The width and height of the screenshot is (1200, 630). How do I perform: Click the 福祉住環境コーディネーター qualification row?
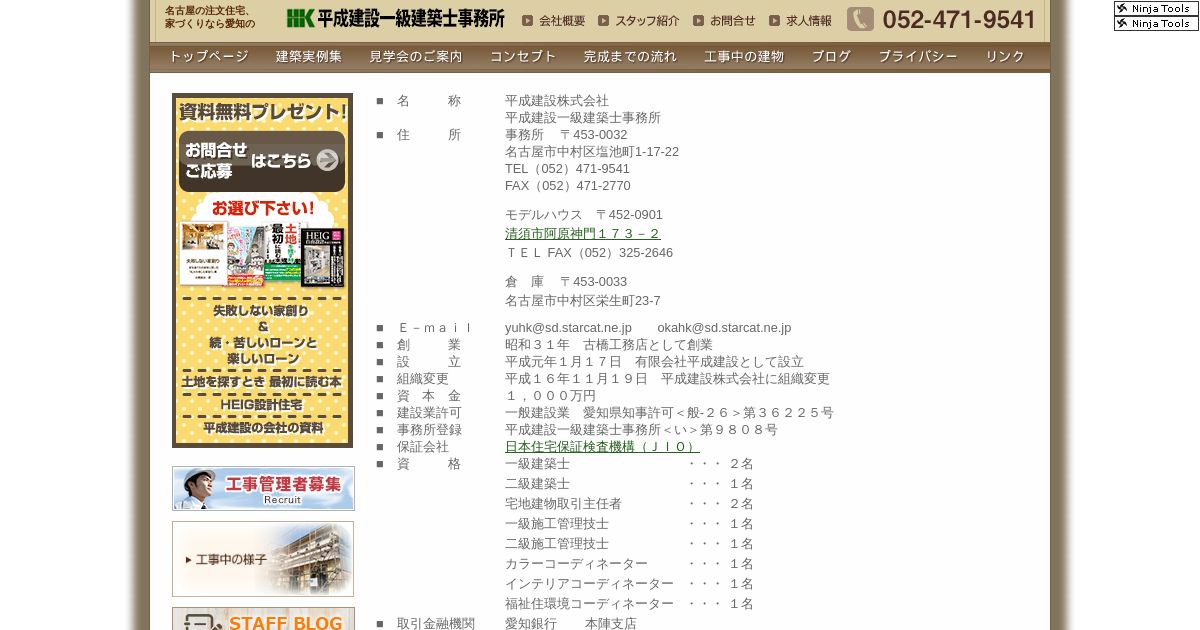pyautogui.click(x=629, y=604)
